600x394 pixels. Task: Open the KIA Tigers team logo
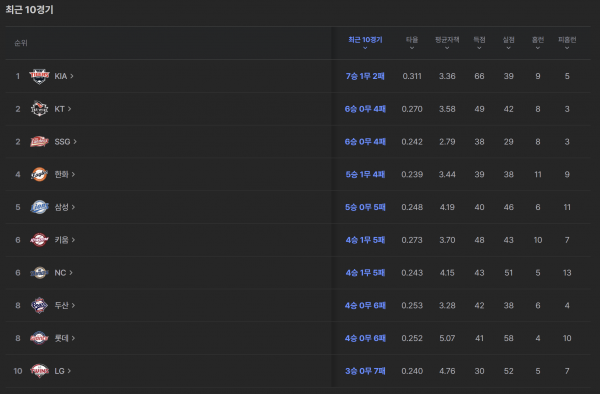(x=39, y=76)
